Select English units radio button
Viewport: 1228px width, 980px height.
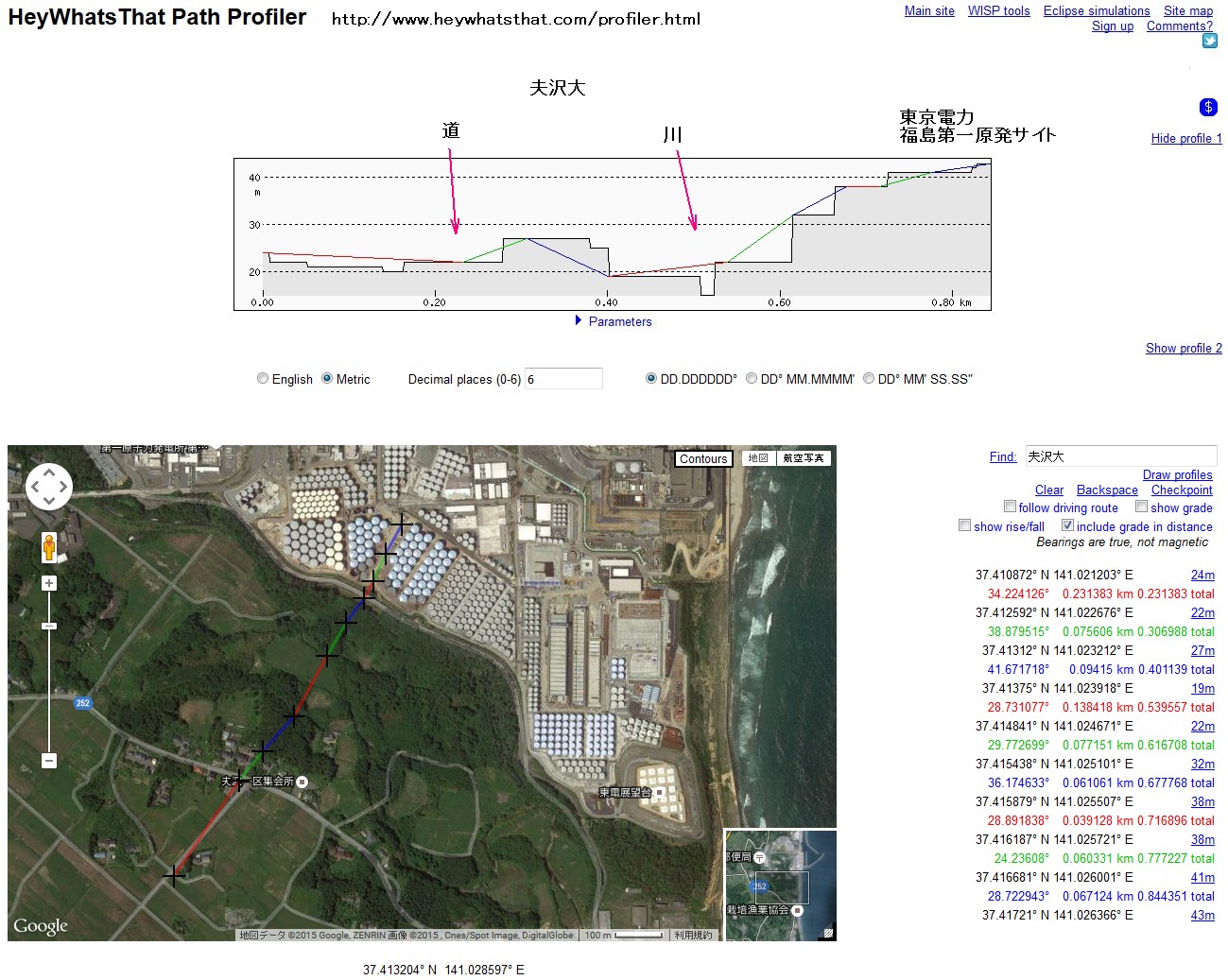pos(263,378)
